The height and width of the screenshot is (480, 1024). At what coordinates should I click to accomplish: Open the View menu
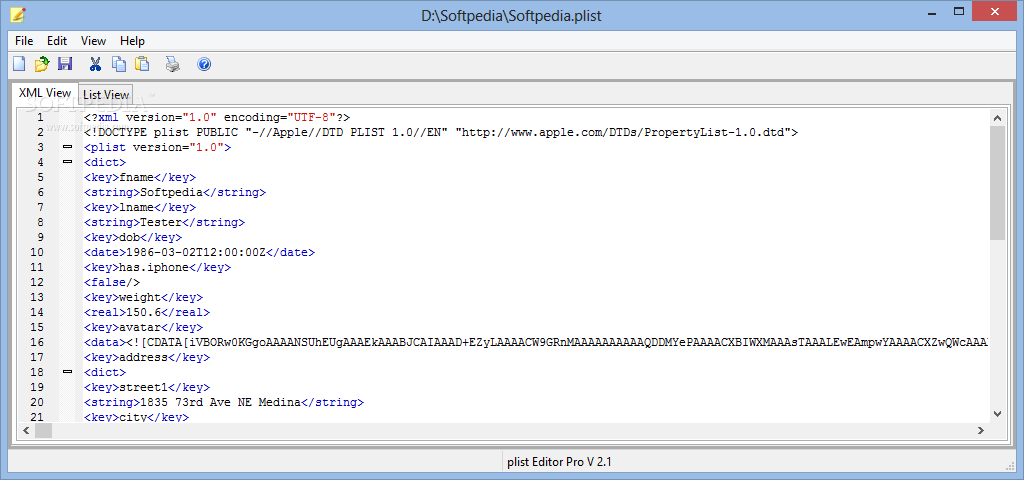point(93,40)
